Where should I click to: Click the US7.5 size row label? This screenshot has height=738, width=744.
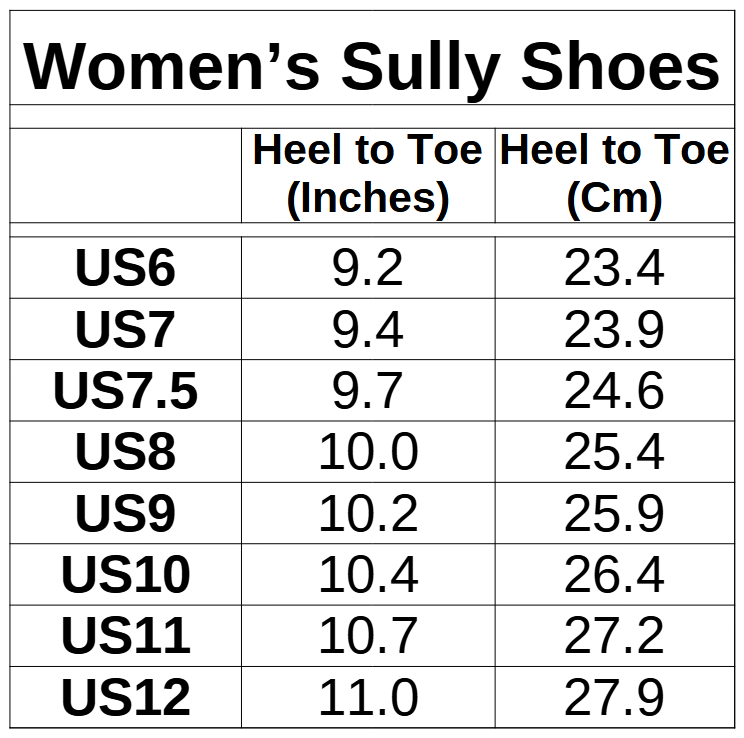(x=126, y=391)
